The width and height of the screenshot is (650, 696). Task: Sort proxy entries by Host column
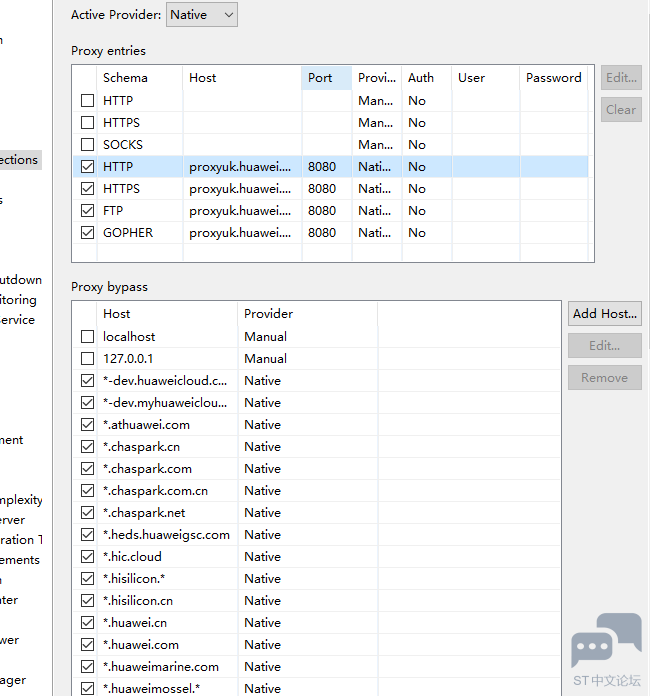tap(242, 78)
